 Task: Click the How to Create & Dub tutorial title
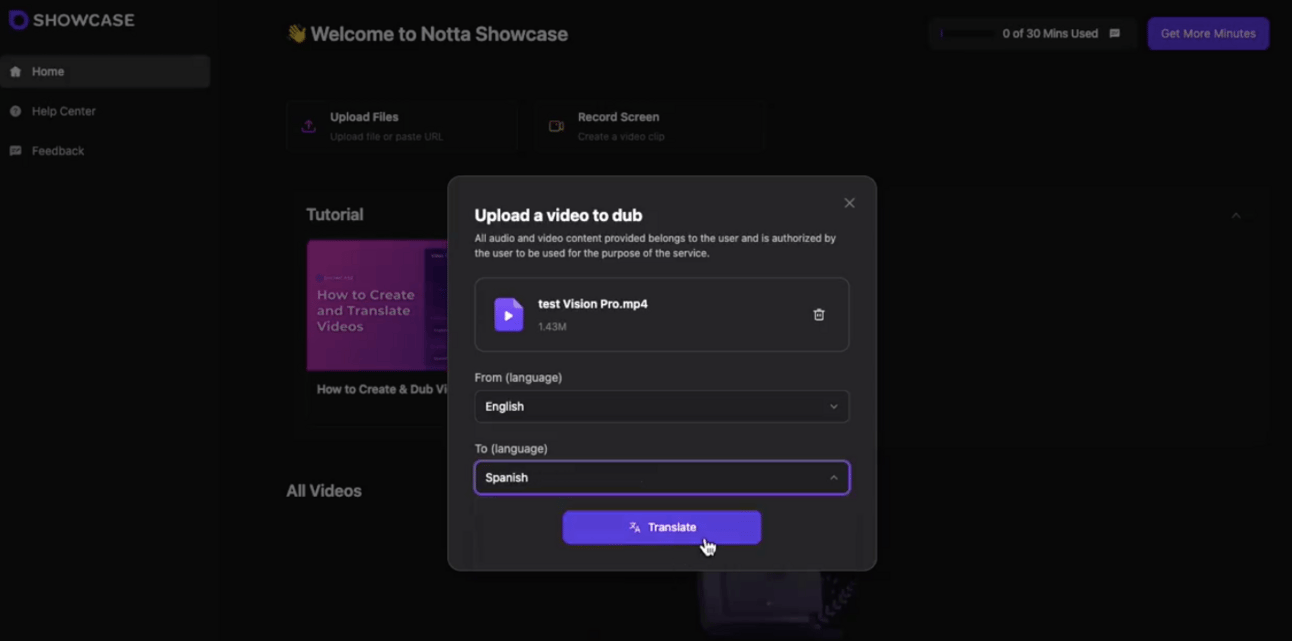(382, 389)
